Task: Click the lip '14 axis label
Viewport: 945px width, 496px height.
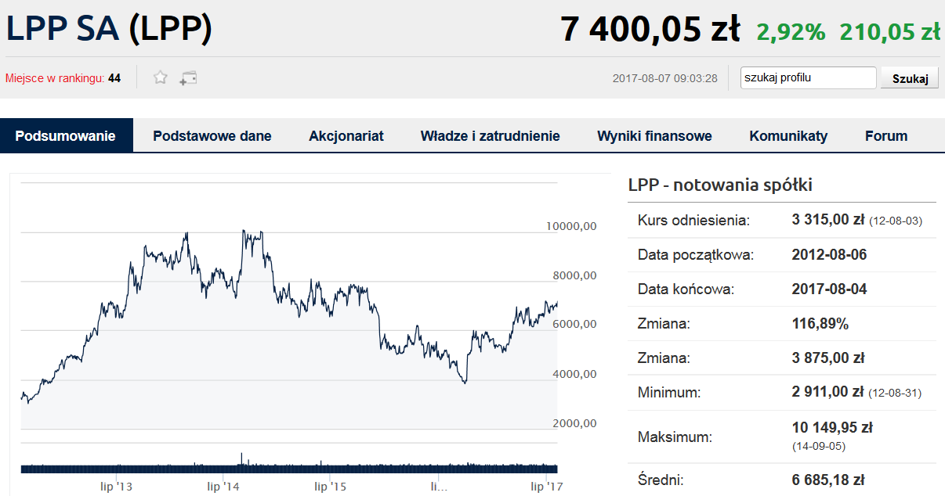Action: 223,486
